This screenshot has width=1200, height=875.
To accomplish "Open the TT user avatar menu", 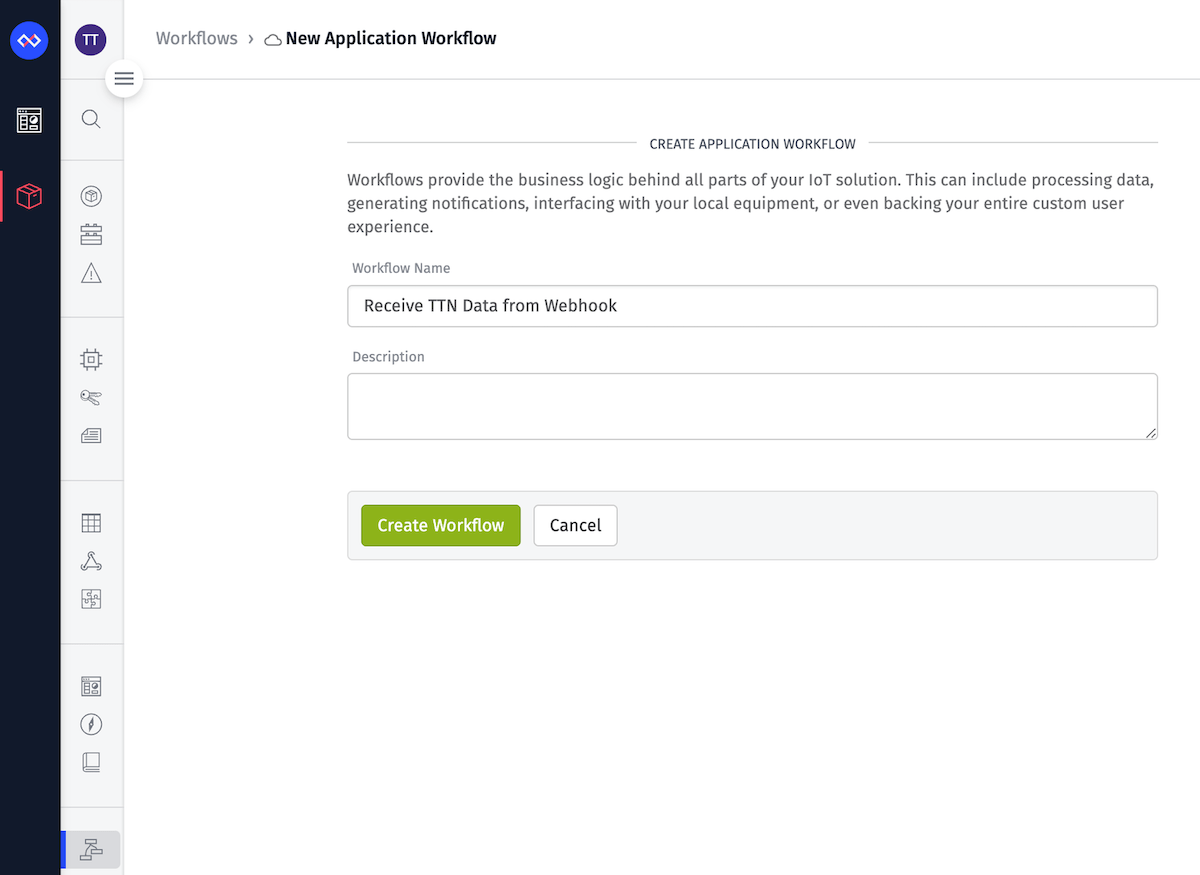I will (x=91, y=40).
